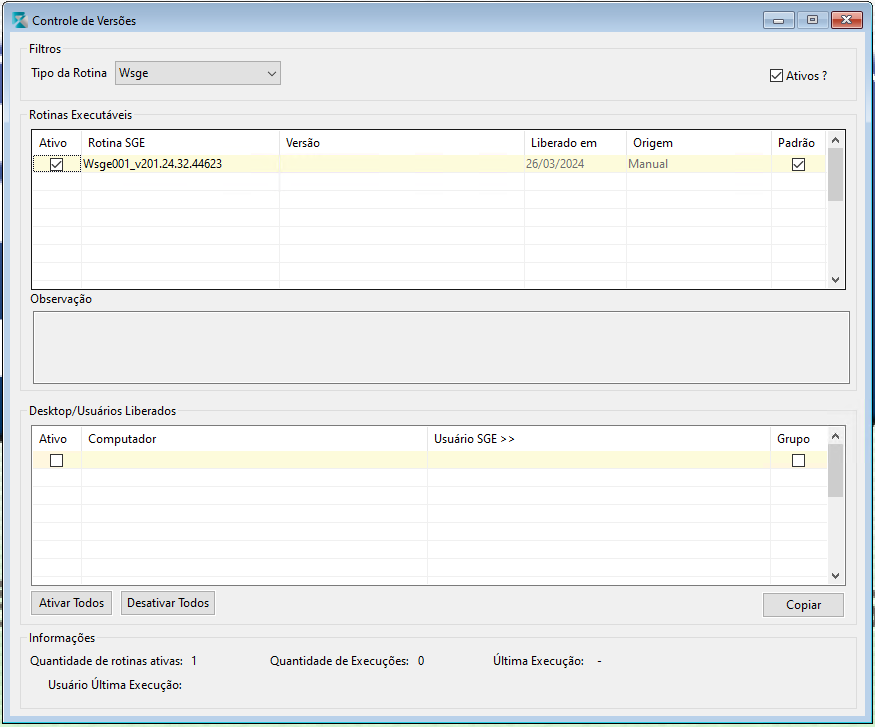Click empty Computador cell in first users row

(254, 460)
